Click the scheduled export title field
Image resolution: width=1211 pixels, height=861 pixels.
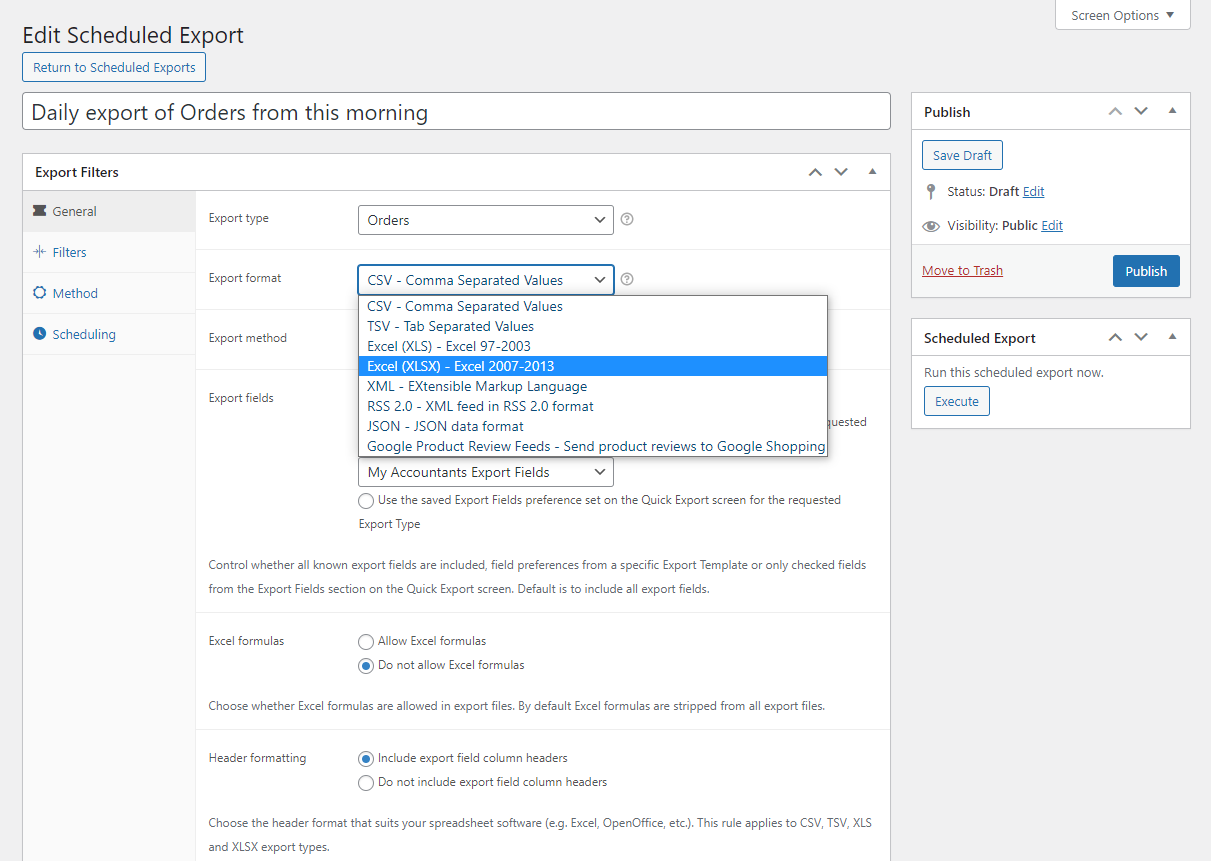[x=456, y=112]
